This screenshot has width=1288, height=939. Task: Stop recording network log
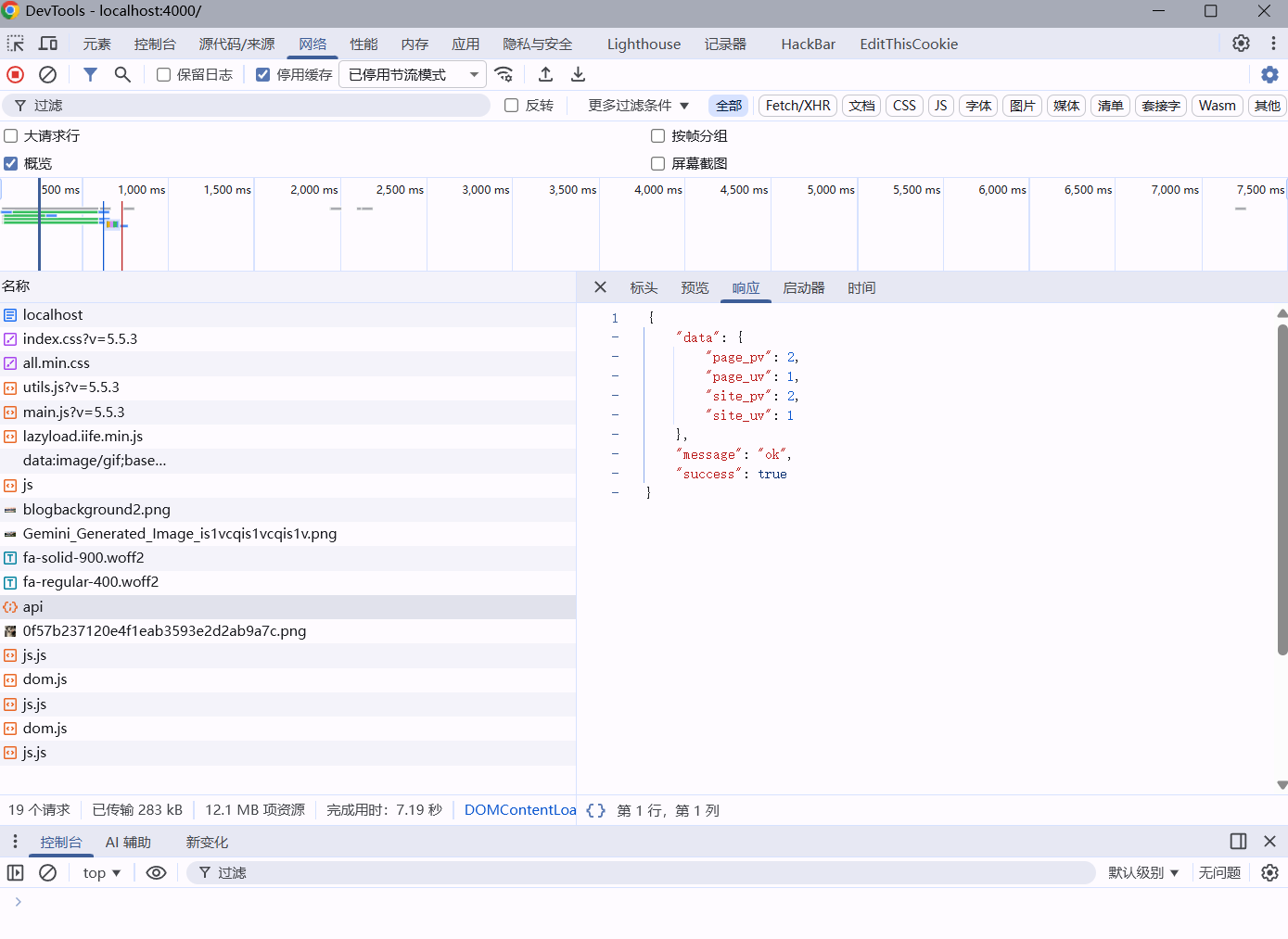[x=16, y=74]
